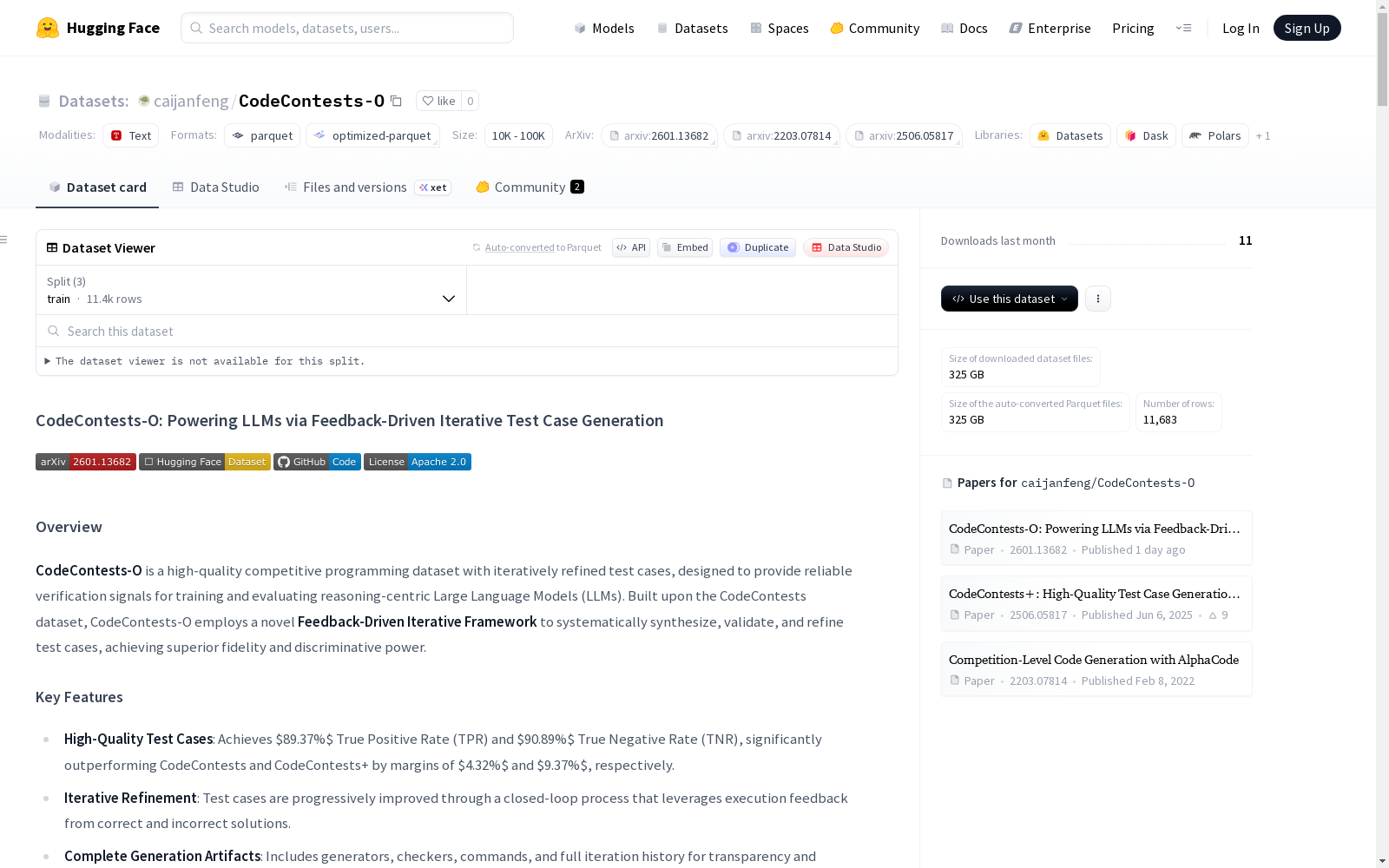The height and width of the screenshot is (868, 1389).
Task: Copy dataset name with the copy icon
Action: pos(396,101)
